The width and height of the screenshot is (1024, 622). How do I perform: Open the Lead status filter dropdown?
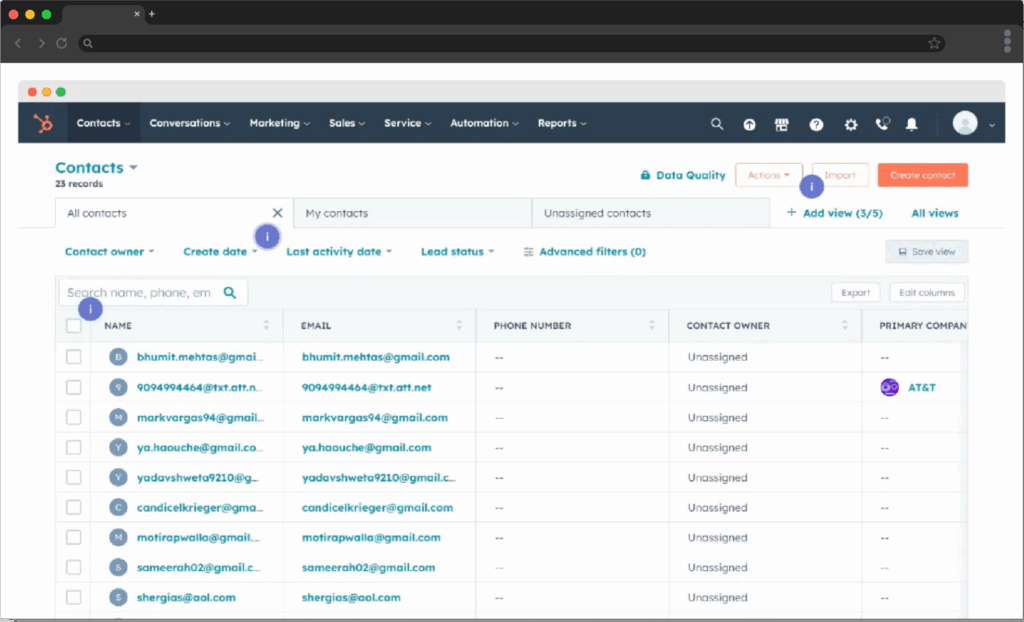coord(458,252)
